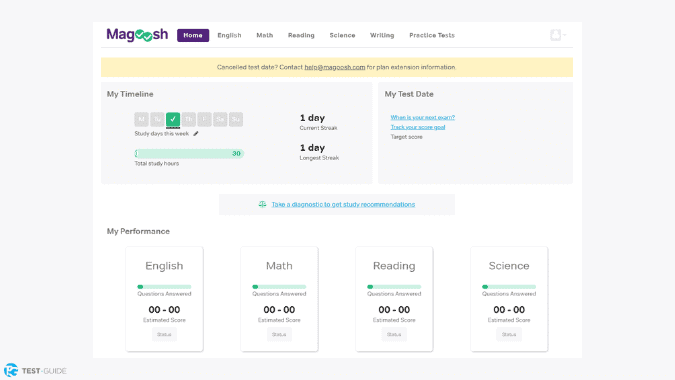Click the Science estimated score '00 - 00'

pyautogui.click(x=509, y=310)
